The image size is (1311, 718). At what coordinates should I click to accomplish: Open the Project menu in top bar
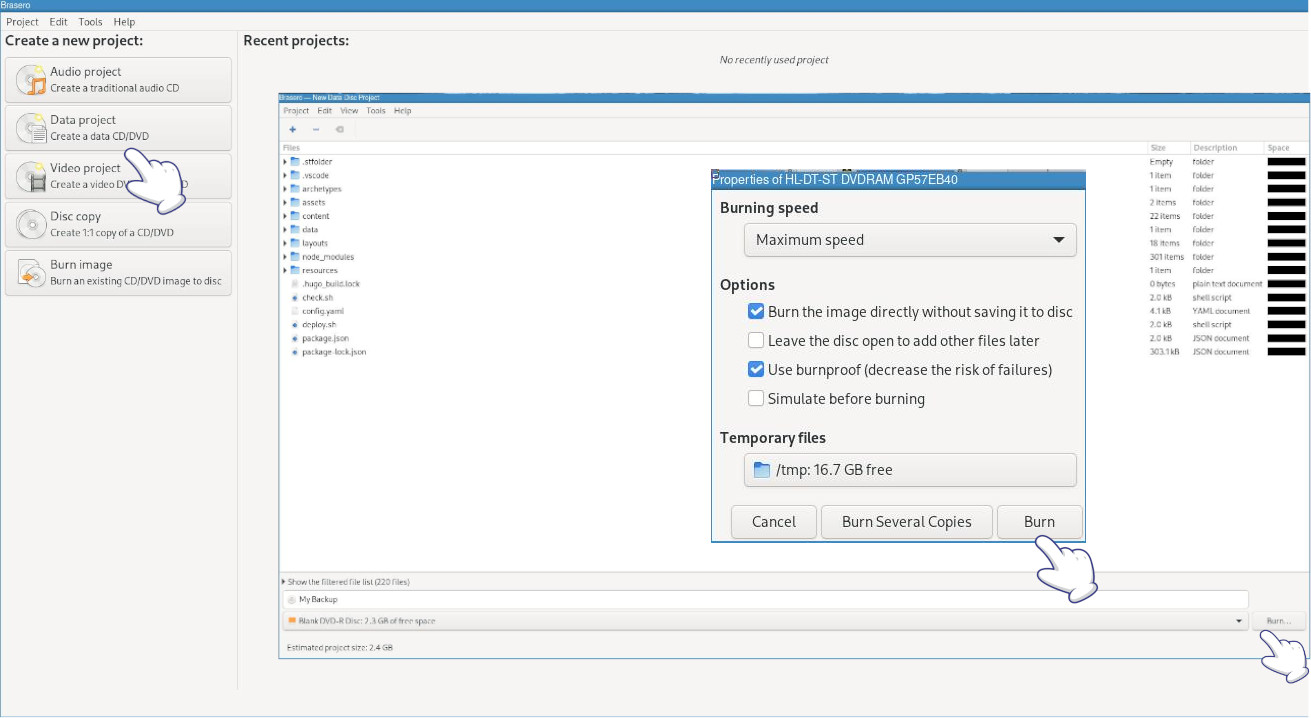(22, 22)
